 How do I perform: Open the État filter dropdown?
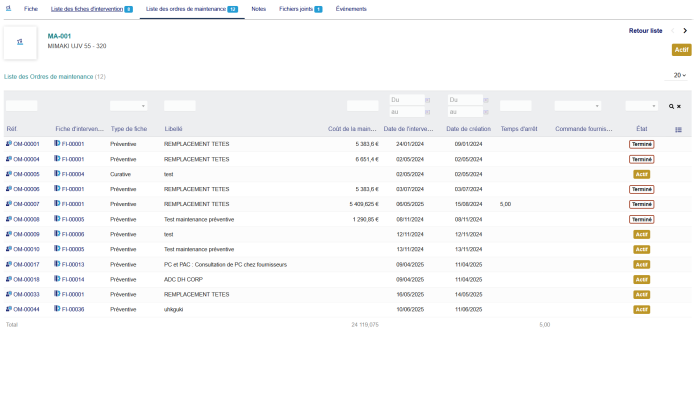click(x=641, y=106)
